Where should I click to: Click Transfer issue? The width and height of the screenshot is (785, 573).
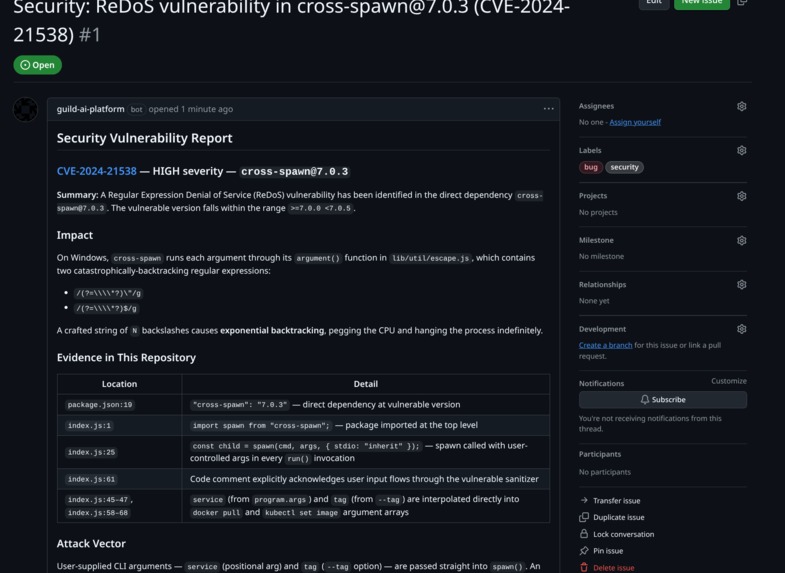(x=616, y=500)
